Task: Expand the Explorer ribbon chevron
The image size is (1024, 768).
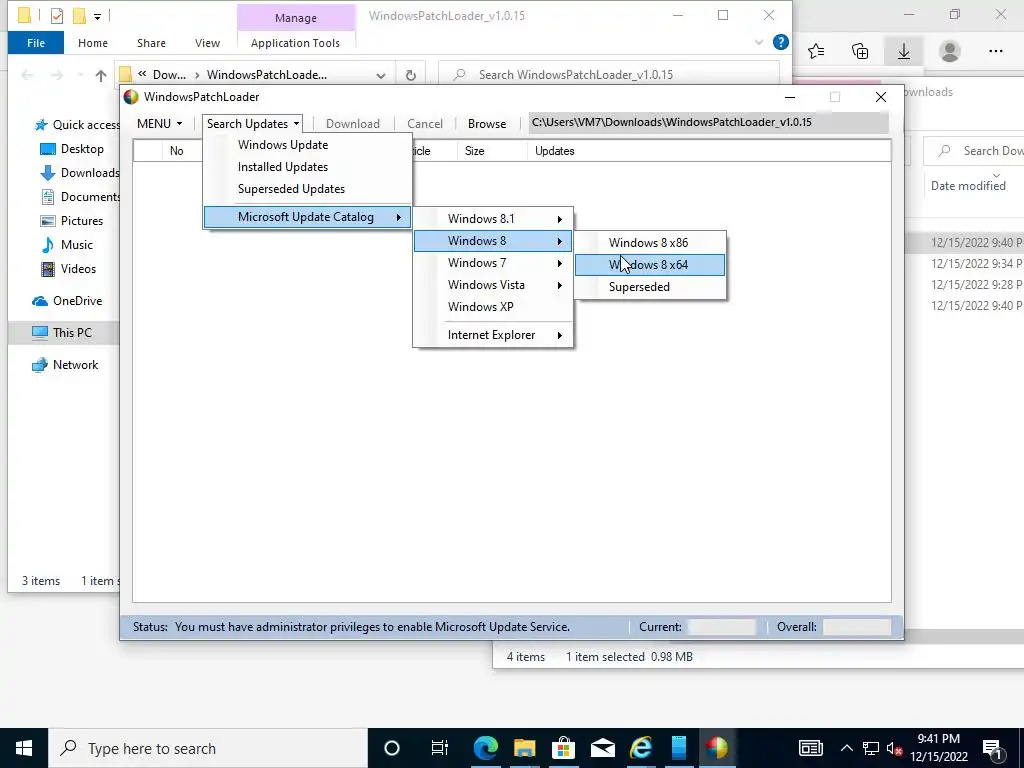Action: coord(759,42)
